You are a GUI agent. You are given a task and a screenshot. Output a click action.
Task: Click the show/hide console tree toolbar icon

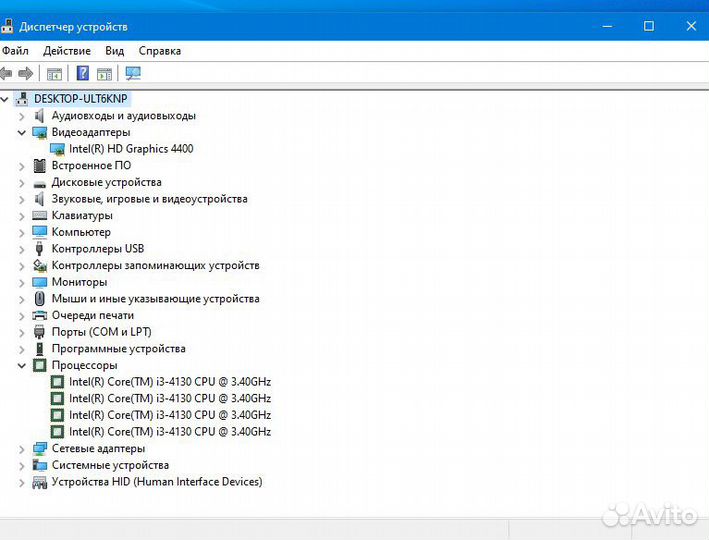coord(55,73)
